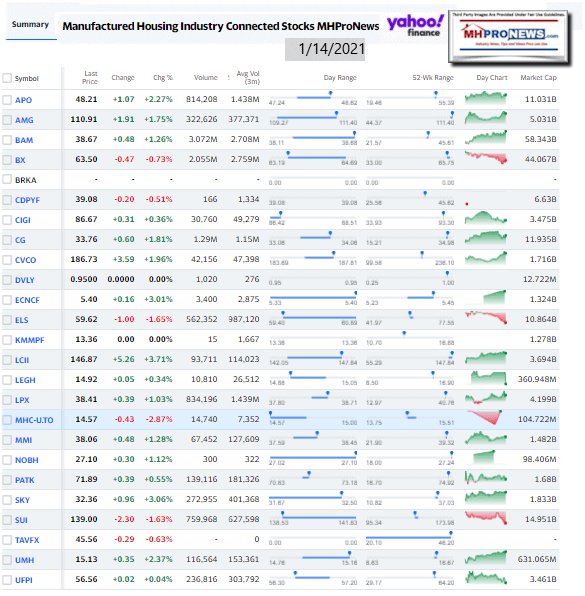Select UFPI last price 56.56

pos(86,579)
